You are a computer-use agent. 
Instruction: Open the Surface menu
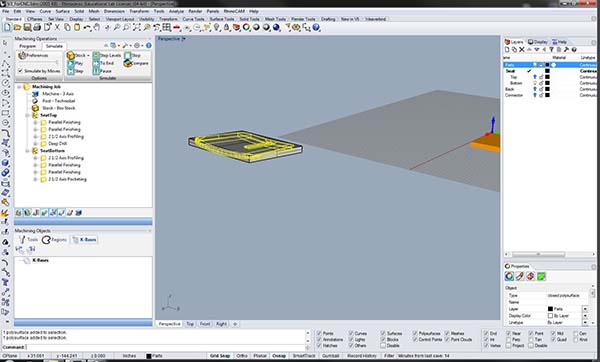click(63, 11)
